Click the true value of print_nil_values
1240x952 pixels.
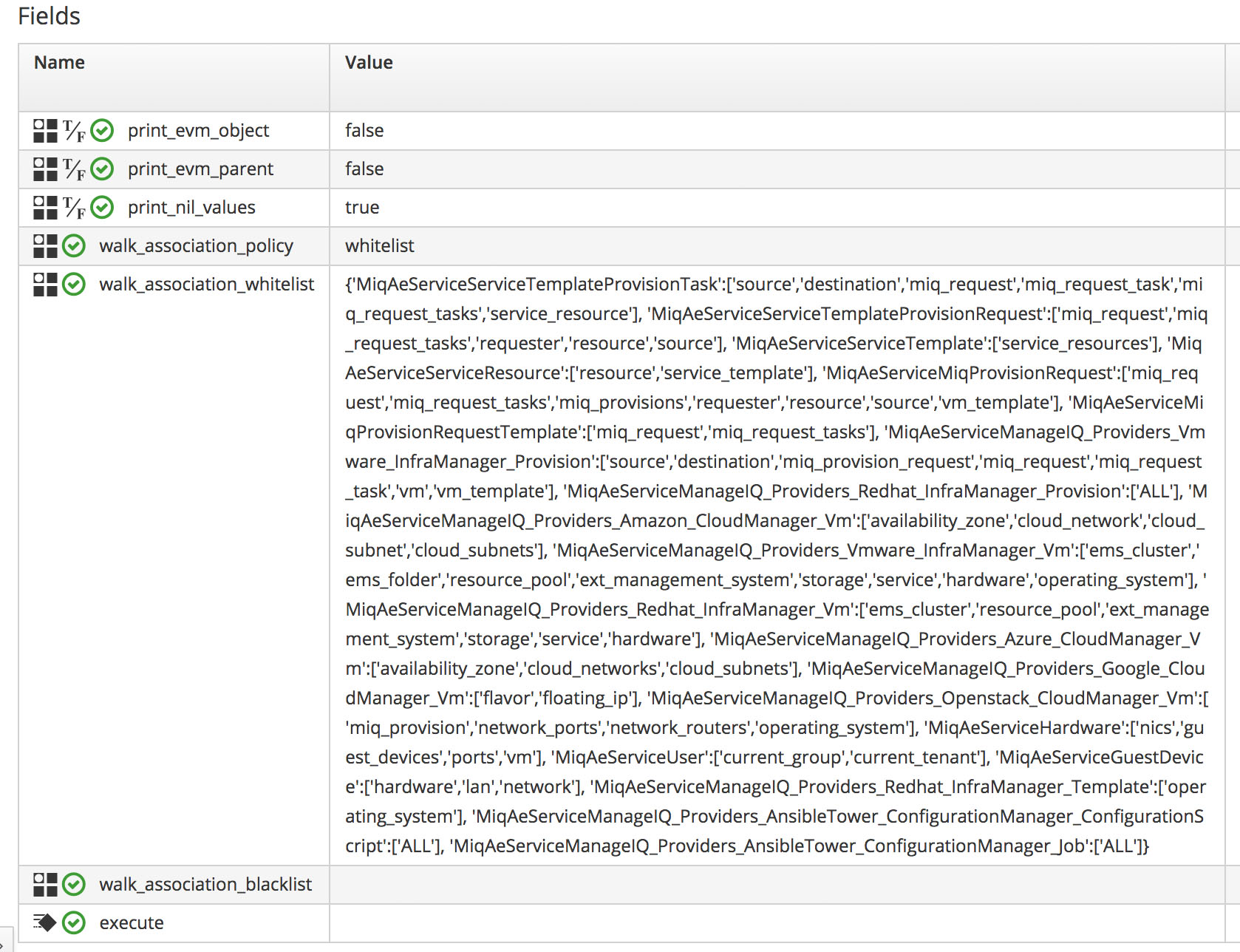point(362,208)
